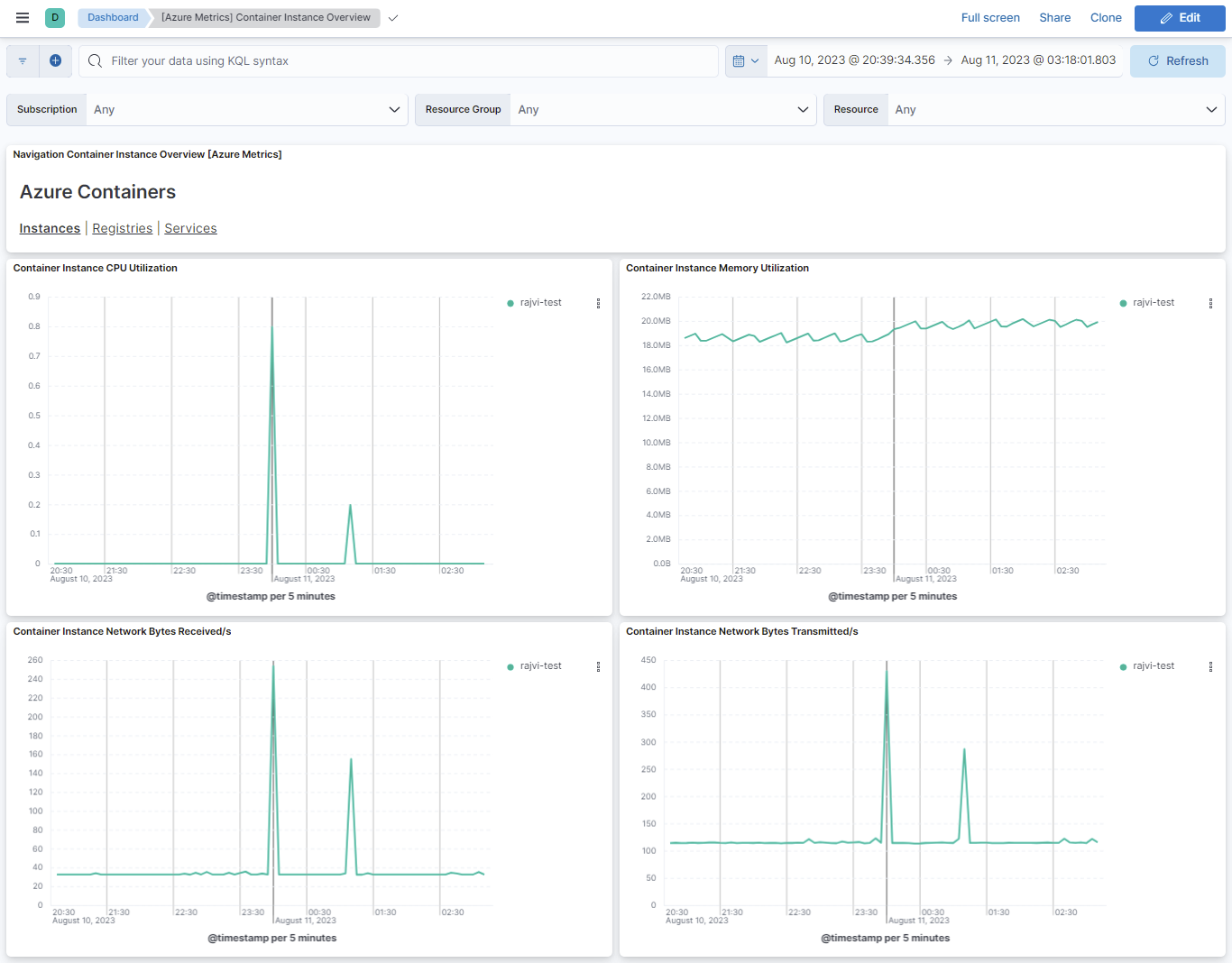Expand the Resource Group dropdown

coord(662,110)
